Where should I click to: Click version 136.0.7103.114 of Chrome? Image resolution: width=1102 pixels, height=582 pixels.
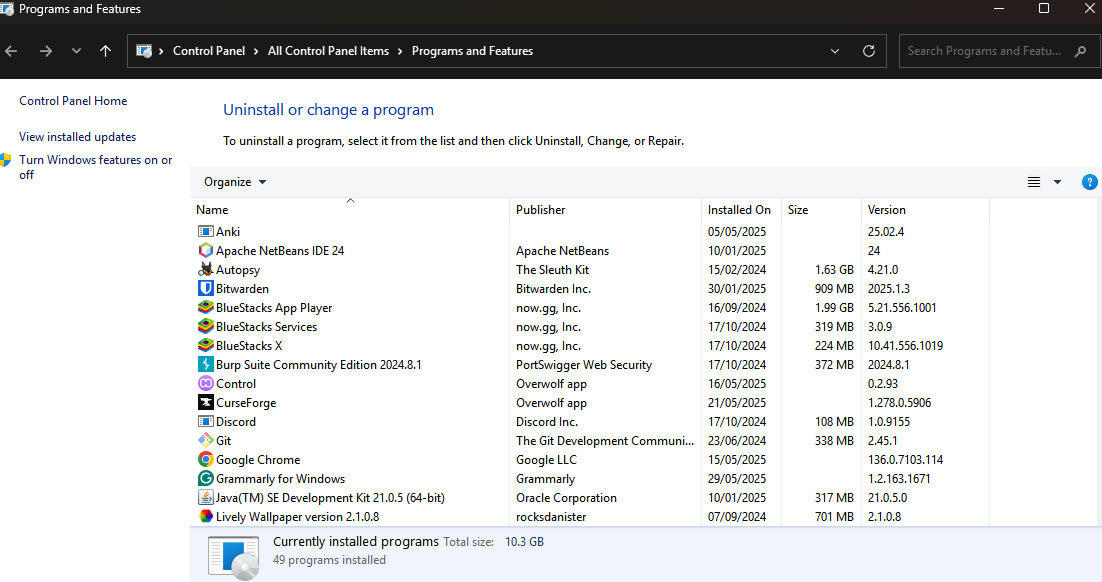[905, 459]
